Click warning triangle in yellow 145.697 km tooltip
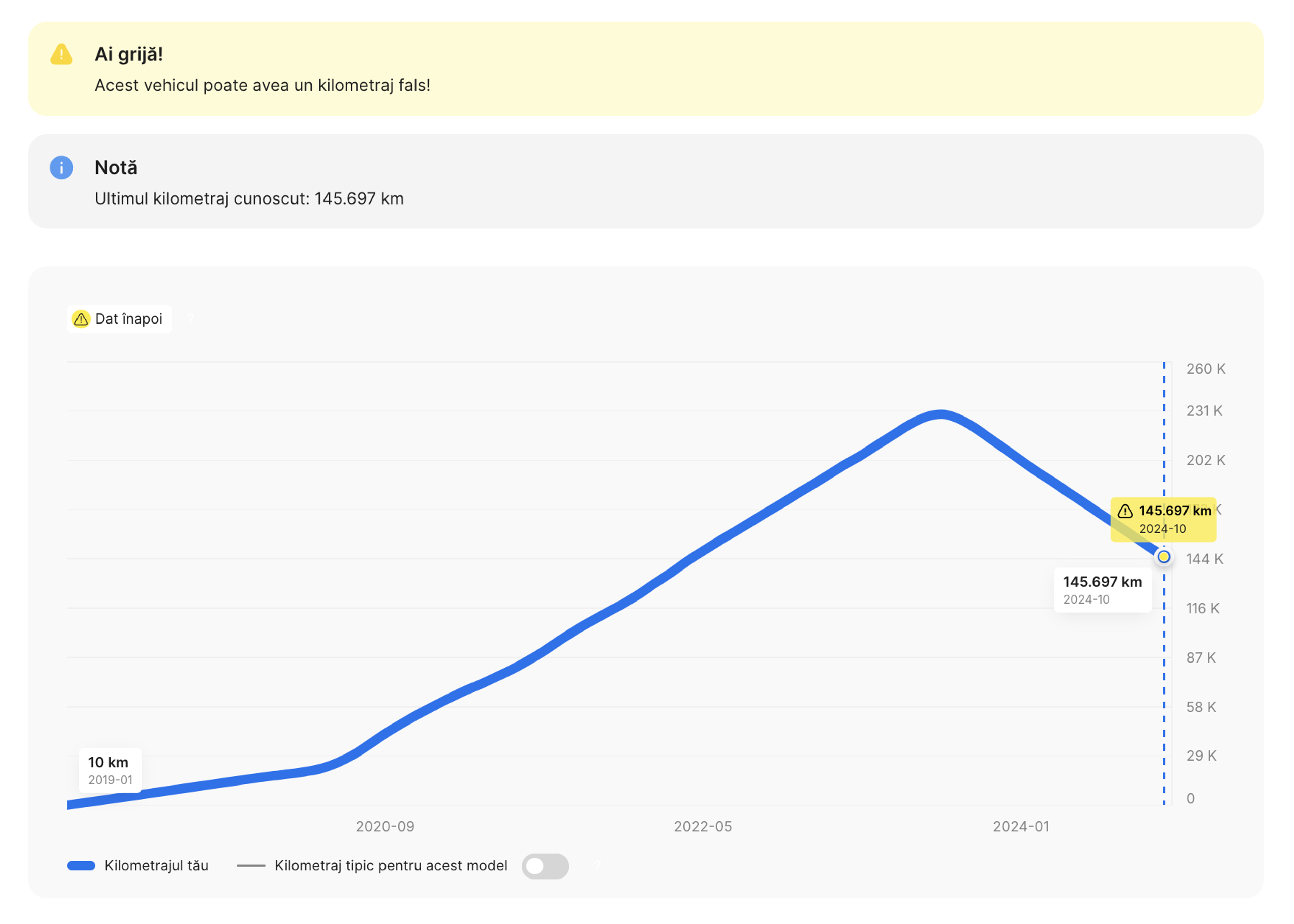 pyautogui.click(x=1125, y=511)
